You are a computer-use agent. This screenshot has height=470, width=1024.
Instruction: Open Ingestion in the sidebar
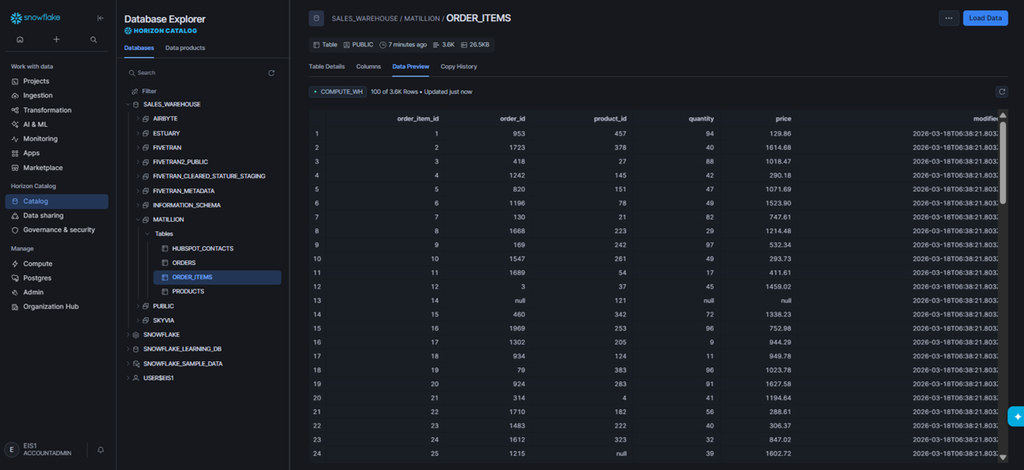(57, 95)
